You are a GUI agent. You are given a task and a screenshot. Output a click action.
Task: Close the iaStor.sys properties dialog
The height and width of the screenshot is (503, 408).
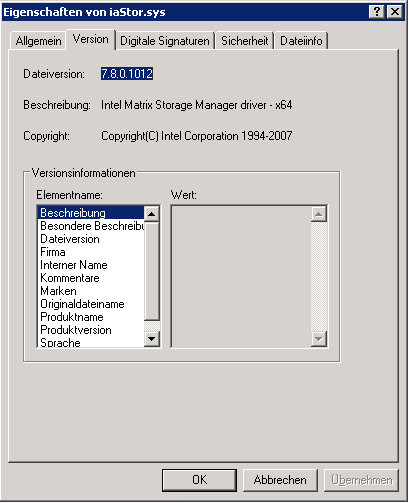(x=395, y=12)
